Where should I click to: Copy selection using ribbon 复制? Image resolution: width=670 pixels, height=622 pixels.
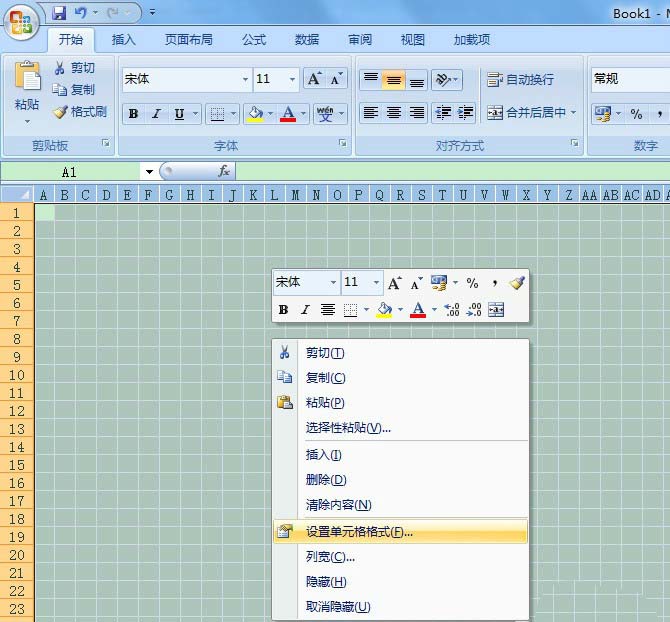[x=73, y=89]
